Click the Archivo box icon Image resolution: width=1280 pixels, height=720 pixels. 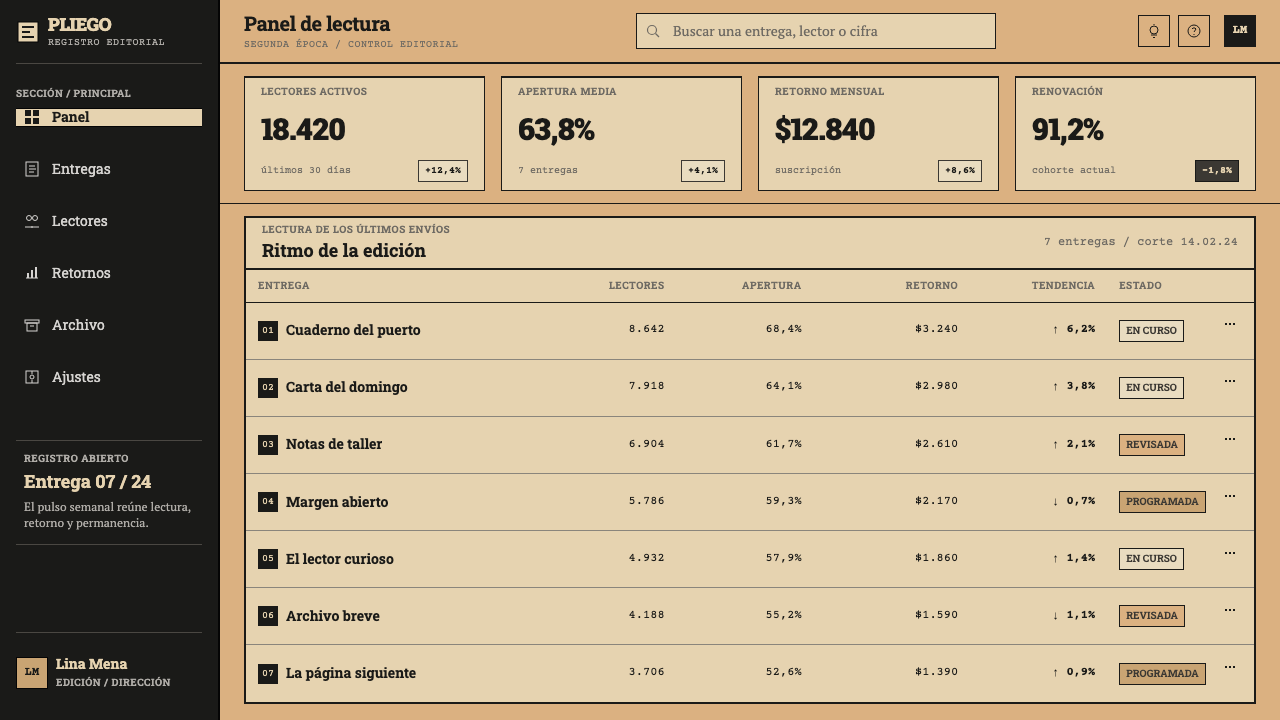point(32,325)
